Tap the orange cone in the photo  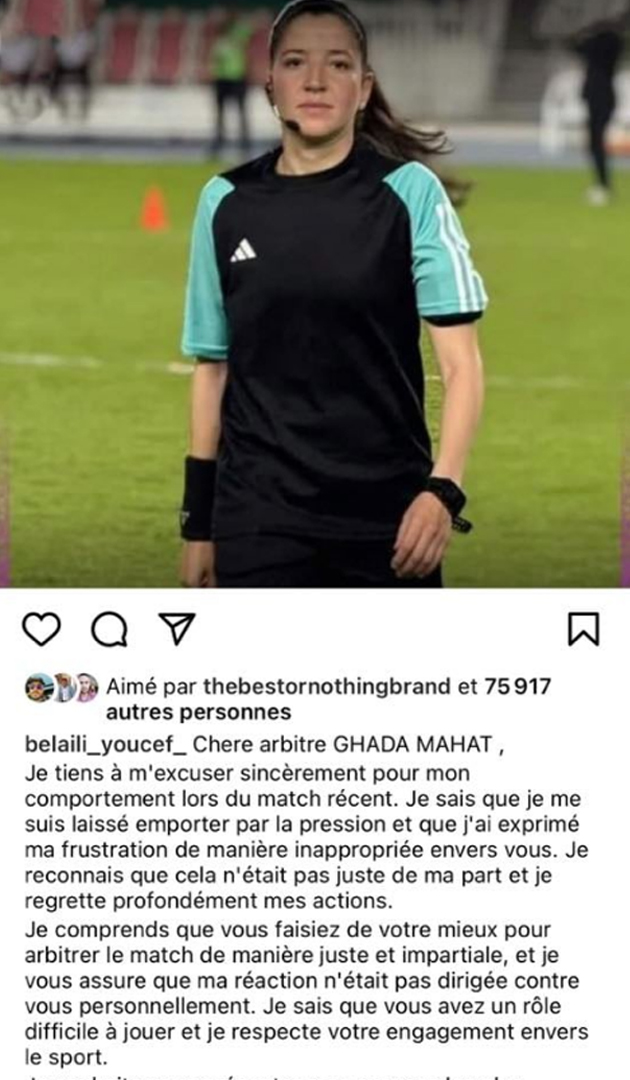(x=154, y=208)
